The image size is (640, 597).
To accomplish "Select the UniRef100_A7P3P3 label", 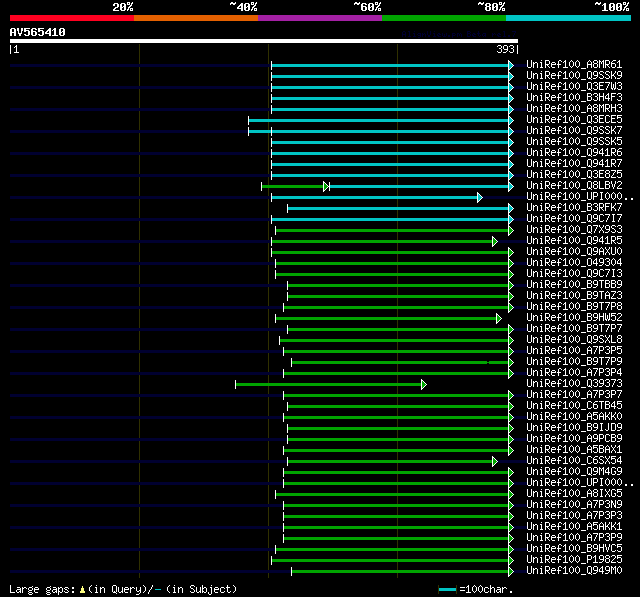I will [x=574, y=516].
